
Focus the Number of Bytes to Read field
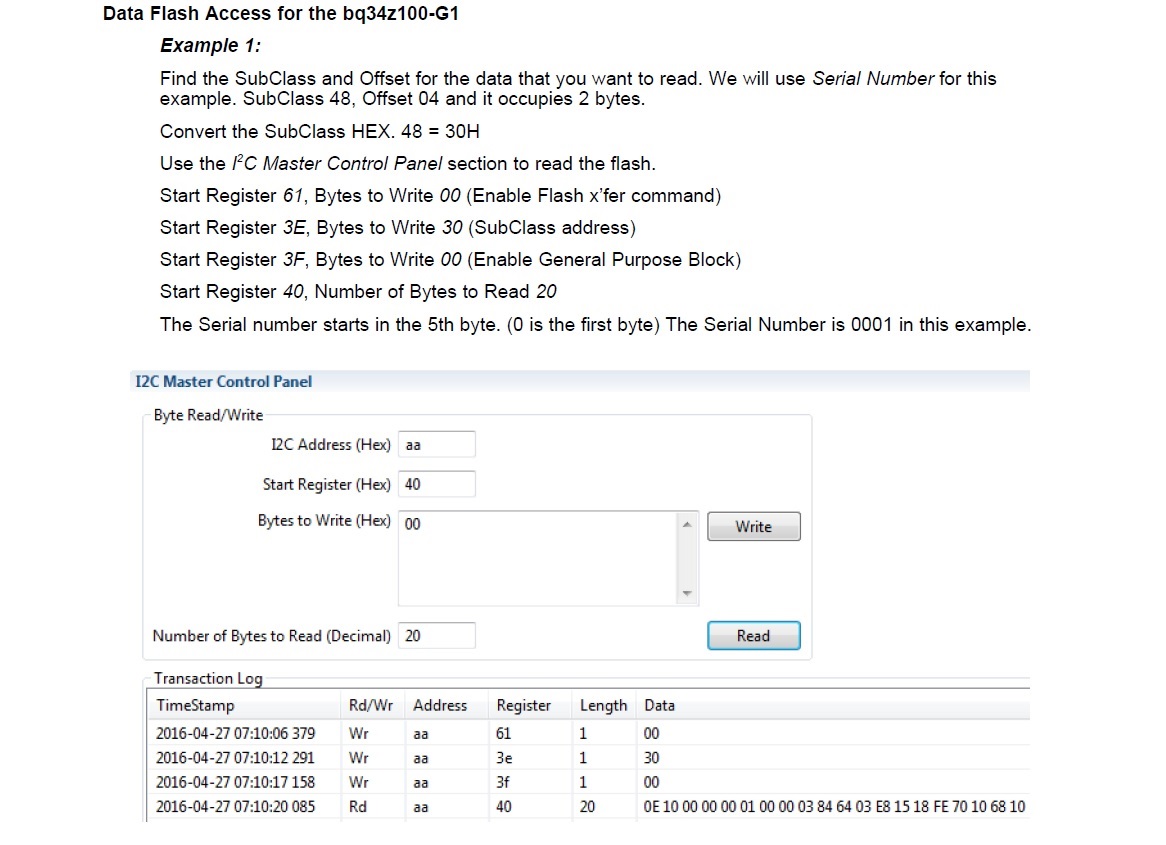tap(437, 636)
